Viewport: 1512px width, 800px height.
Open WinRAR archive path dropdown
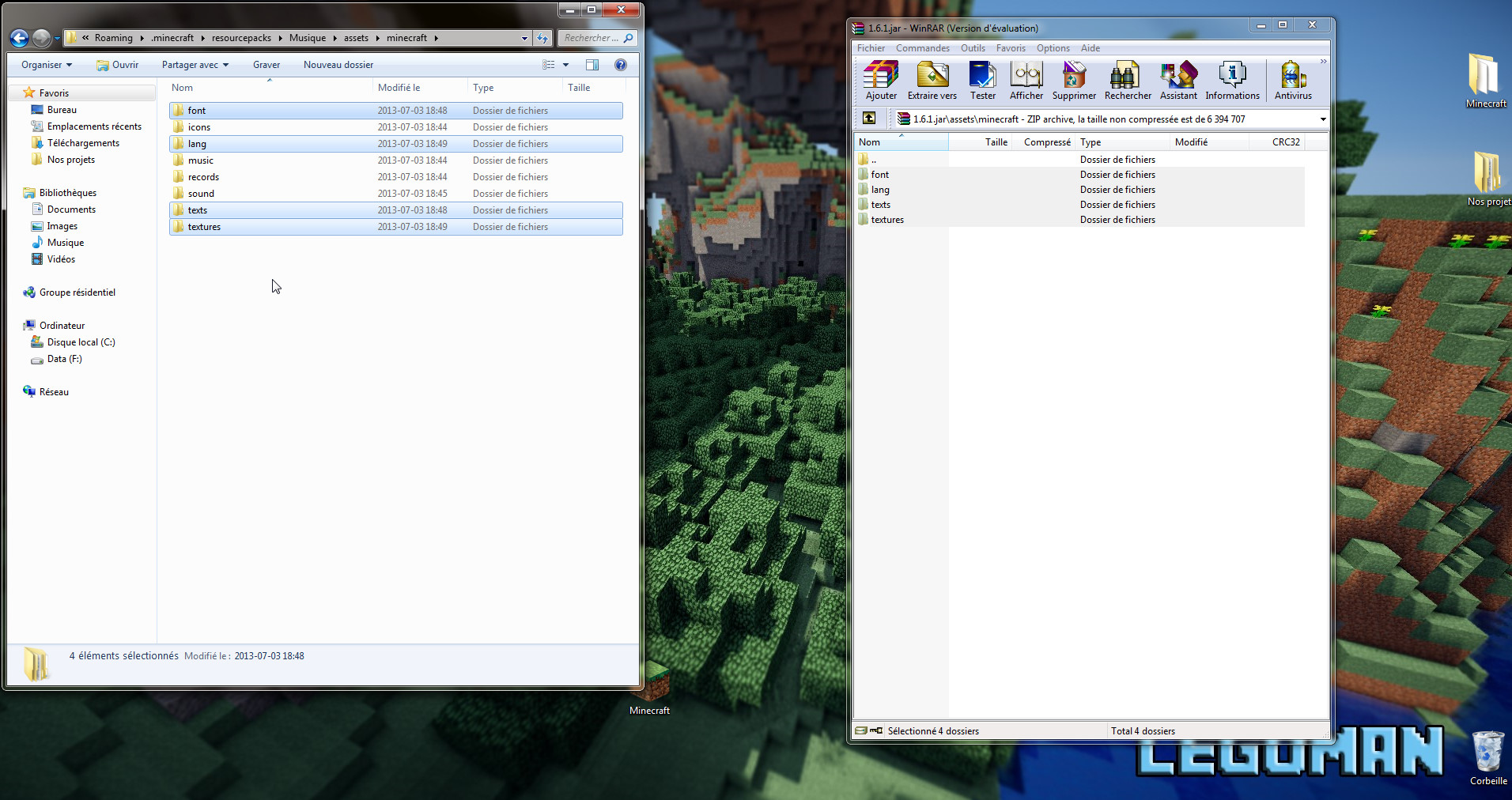tap(1322, 119)
